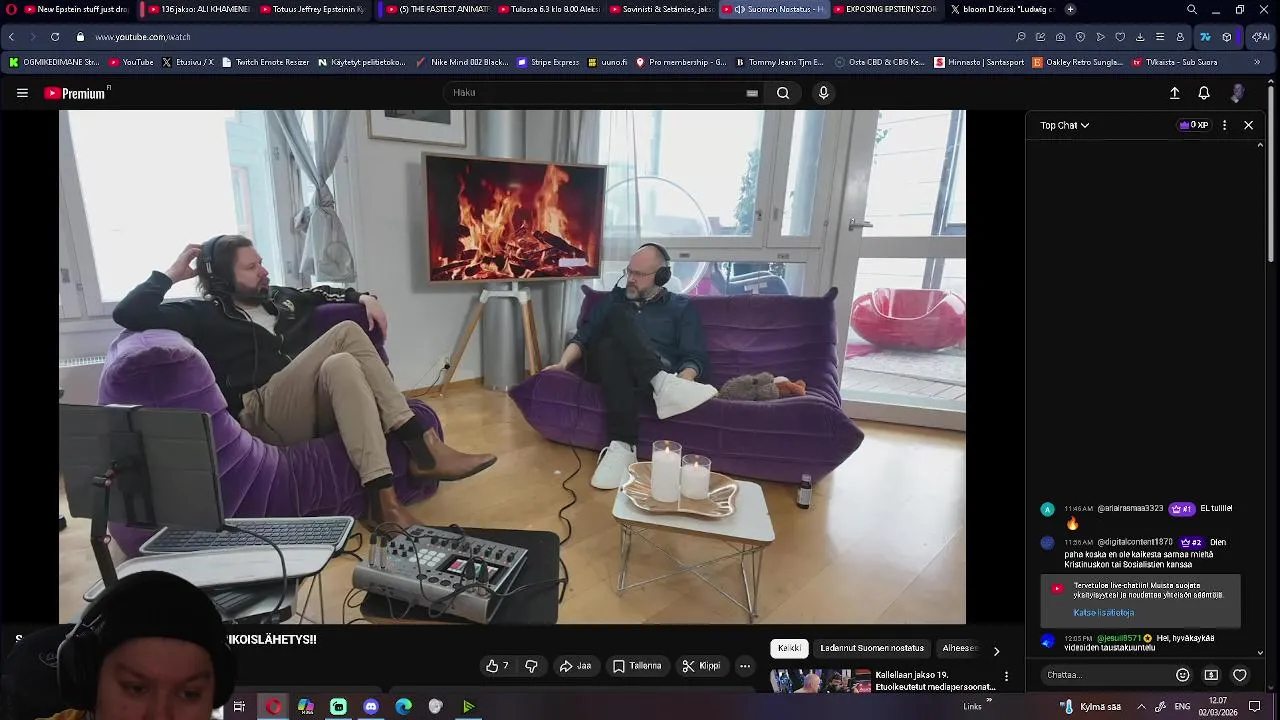Open the Twitch Emote Resizer bookmark
This screenshot has width=1280, height=720.
coord(265,62)
